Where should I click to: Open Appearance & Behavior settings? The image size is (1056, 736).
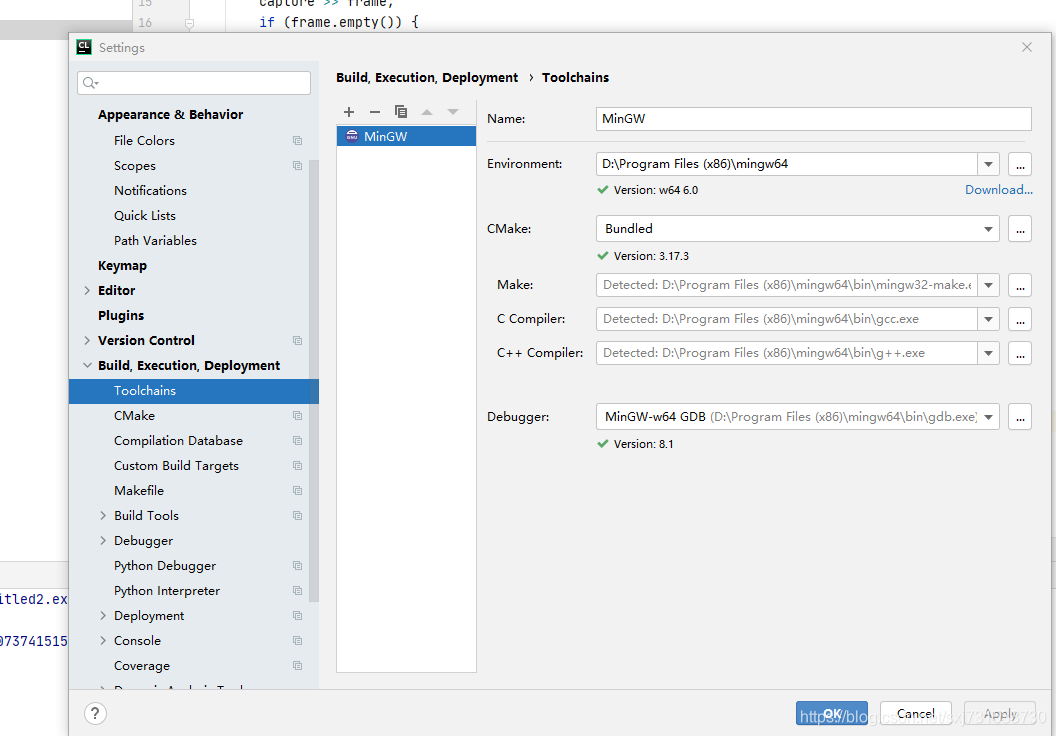coord(170,114)
